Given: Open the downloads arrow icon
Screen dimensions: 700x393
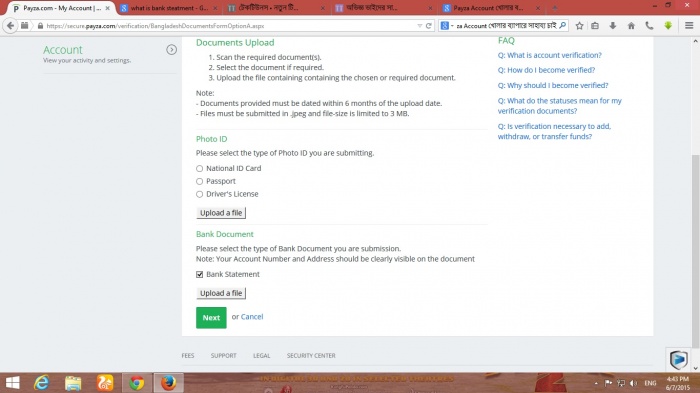Looking at the screenshot, I should (613, 26).
